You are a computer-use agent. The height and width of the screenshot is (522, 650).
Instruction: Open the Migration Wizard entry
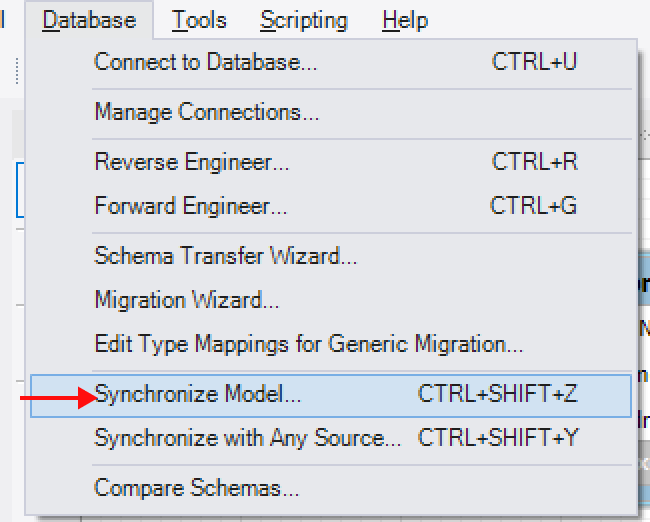[331, 300]
